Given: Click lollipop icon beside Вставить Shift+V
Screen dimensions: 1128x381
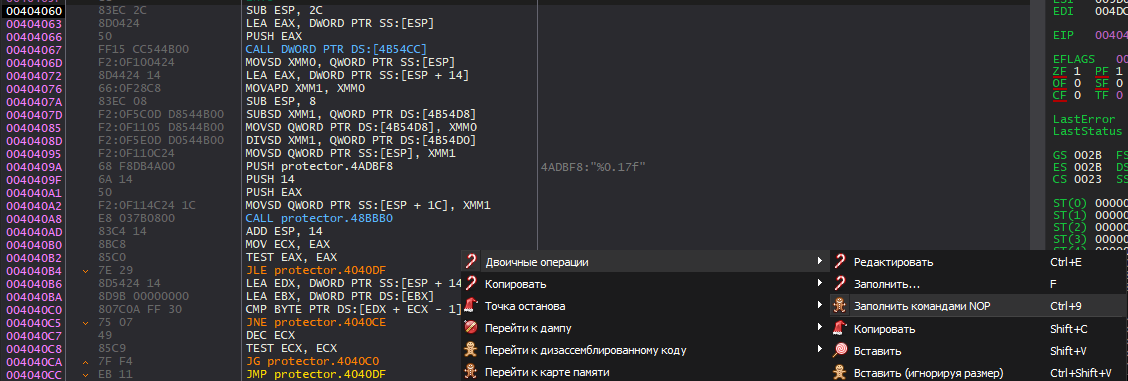Looking at the screenshot, I should click(x=840, y=351).
